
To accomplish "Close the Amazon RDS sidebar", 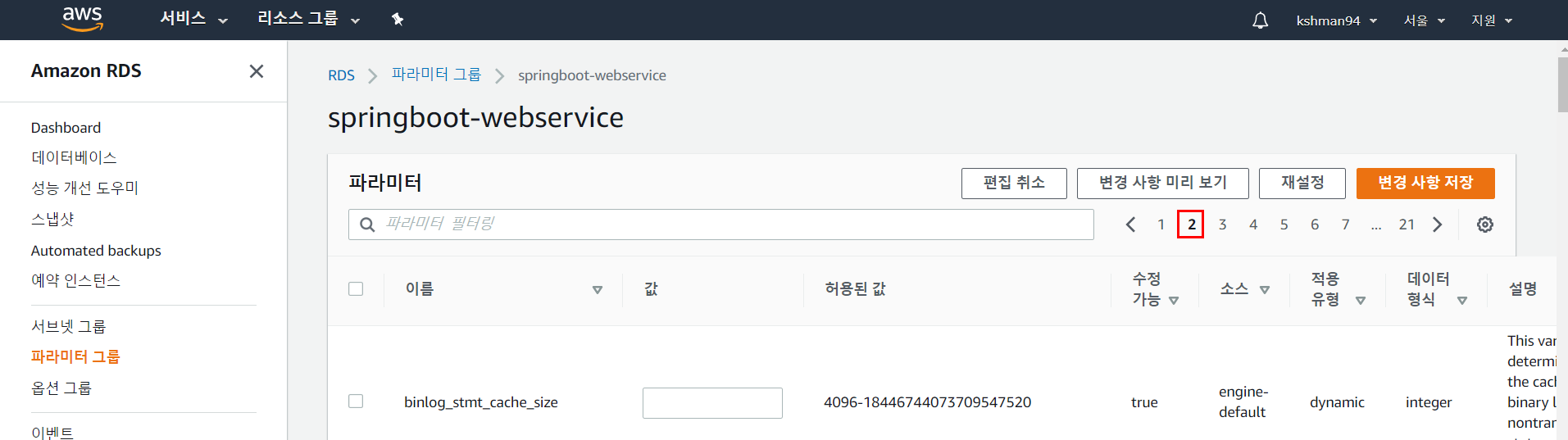I will click(257, 71).
